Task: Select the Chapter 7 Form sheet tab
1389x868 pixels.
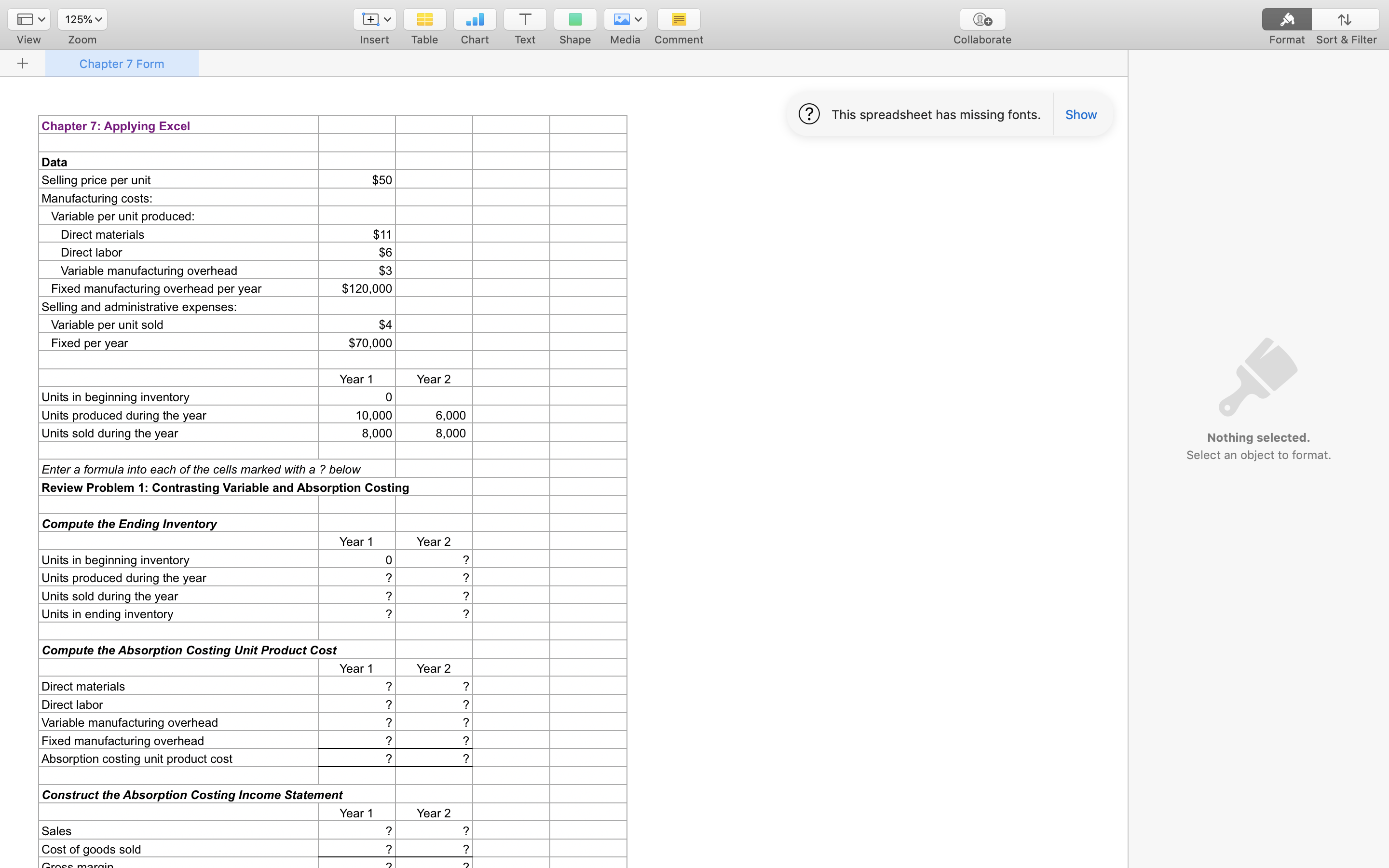Action: pos(121,63)
